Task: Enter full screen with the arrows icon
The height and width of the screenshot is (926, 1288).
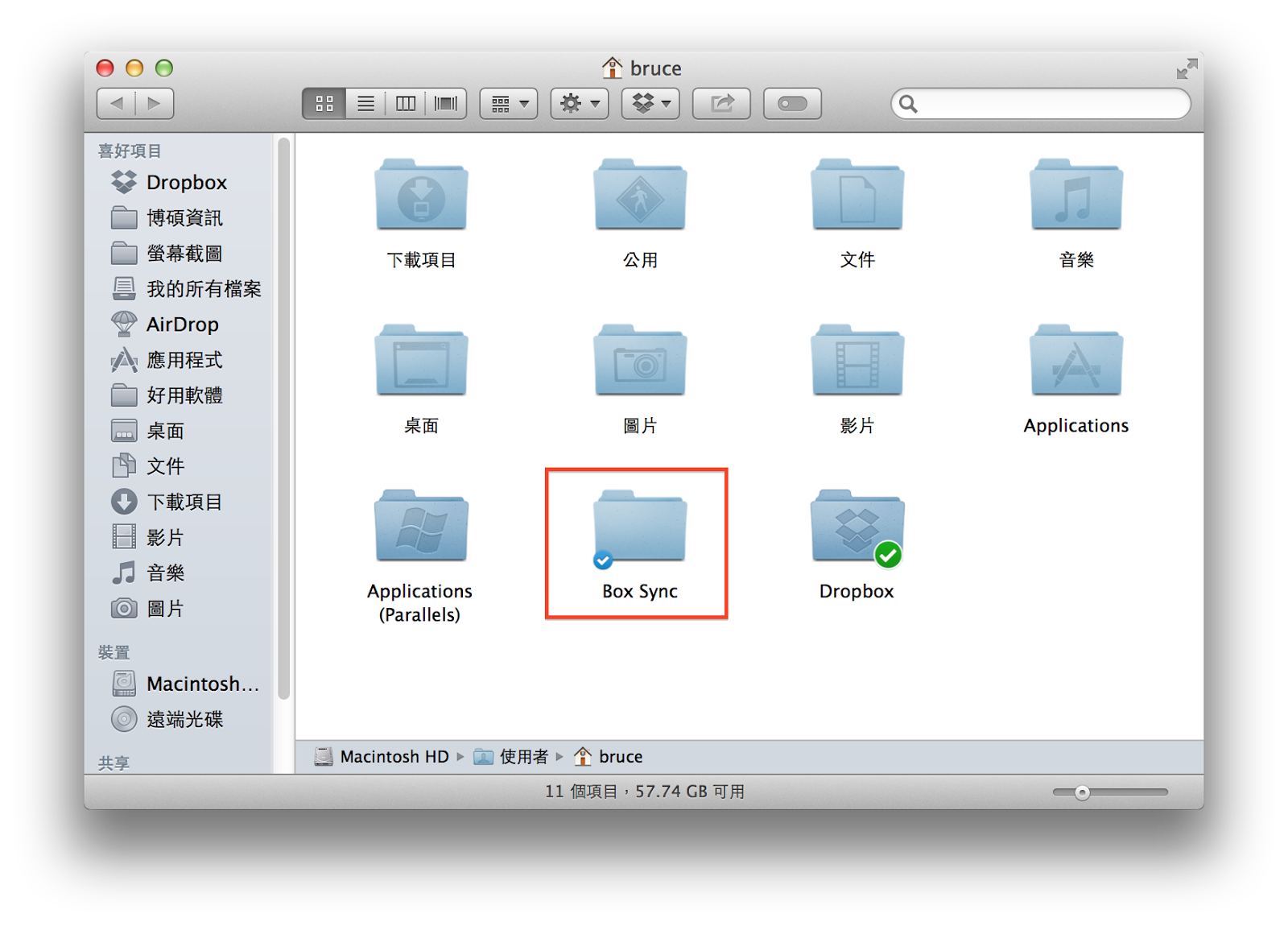Action: pos(1187,68)
